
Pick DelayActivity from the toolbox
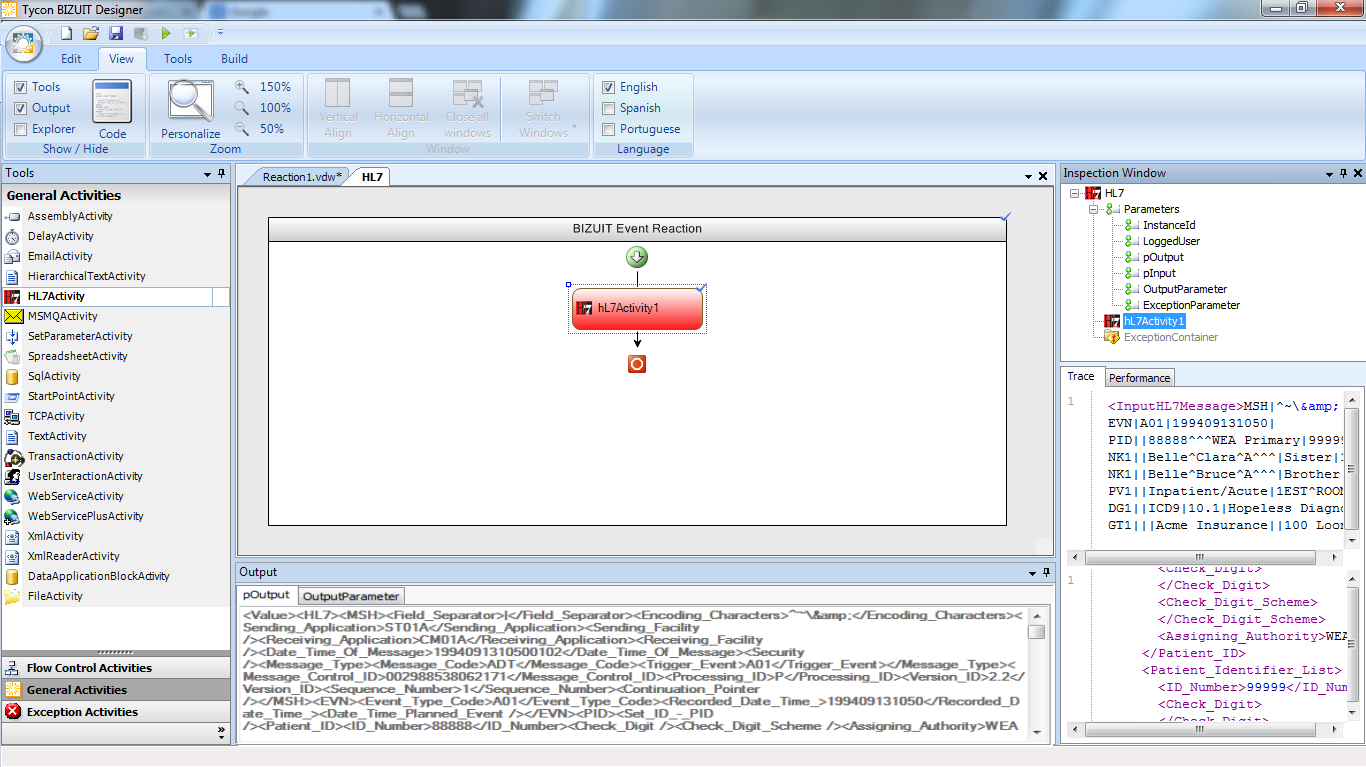(x=61, y=236)
